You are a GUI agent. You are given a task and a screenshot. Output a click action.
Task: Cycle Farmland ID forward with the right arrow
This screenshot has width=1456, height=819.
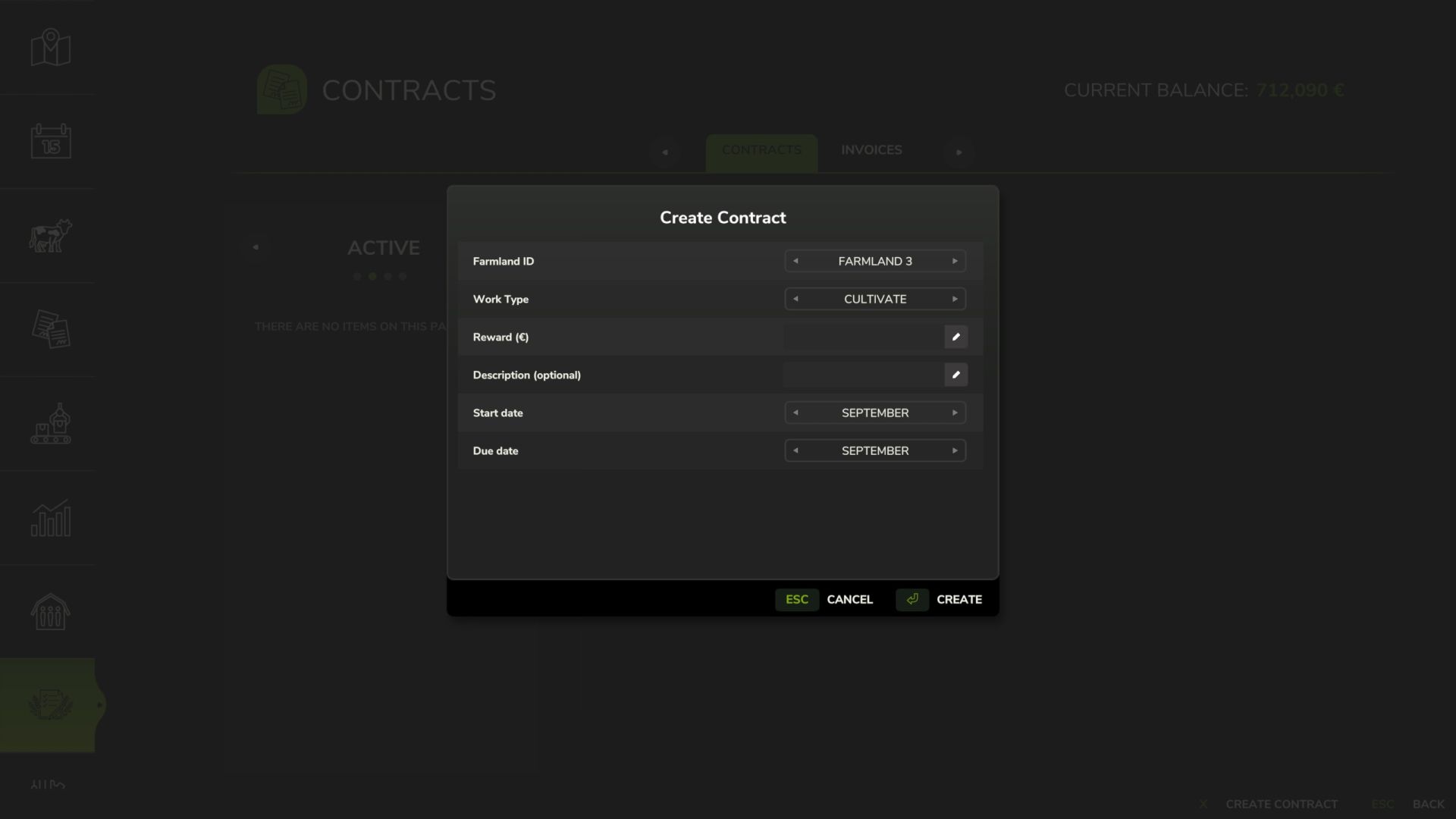point(955,261)
